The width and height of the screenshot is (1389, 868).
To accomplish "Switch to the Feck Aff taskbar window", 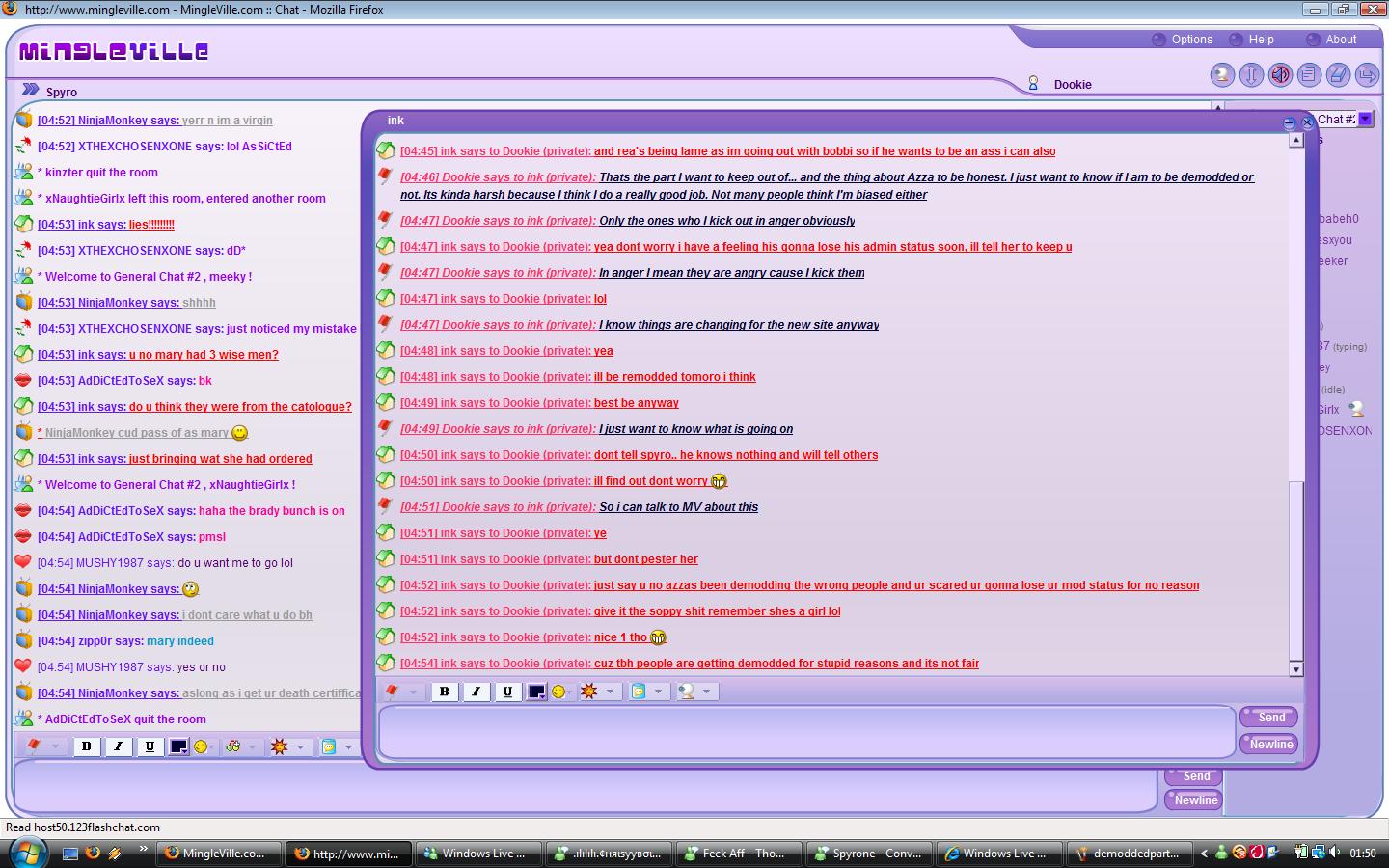I will click(x=740, y=854).
